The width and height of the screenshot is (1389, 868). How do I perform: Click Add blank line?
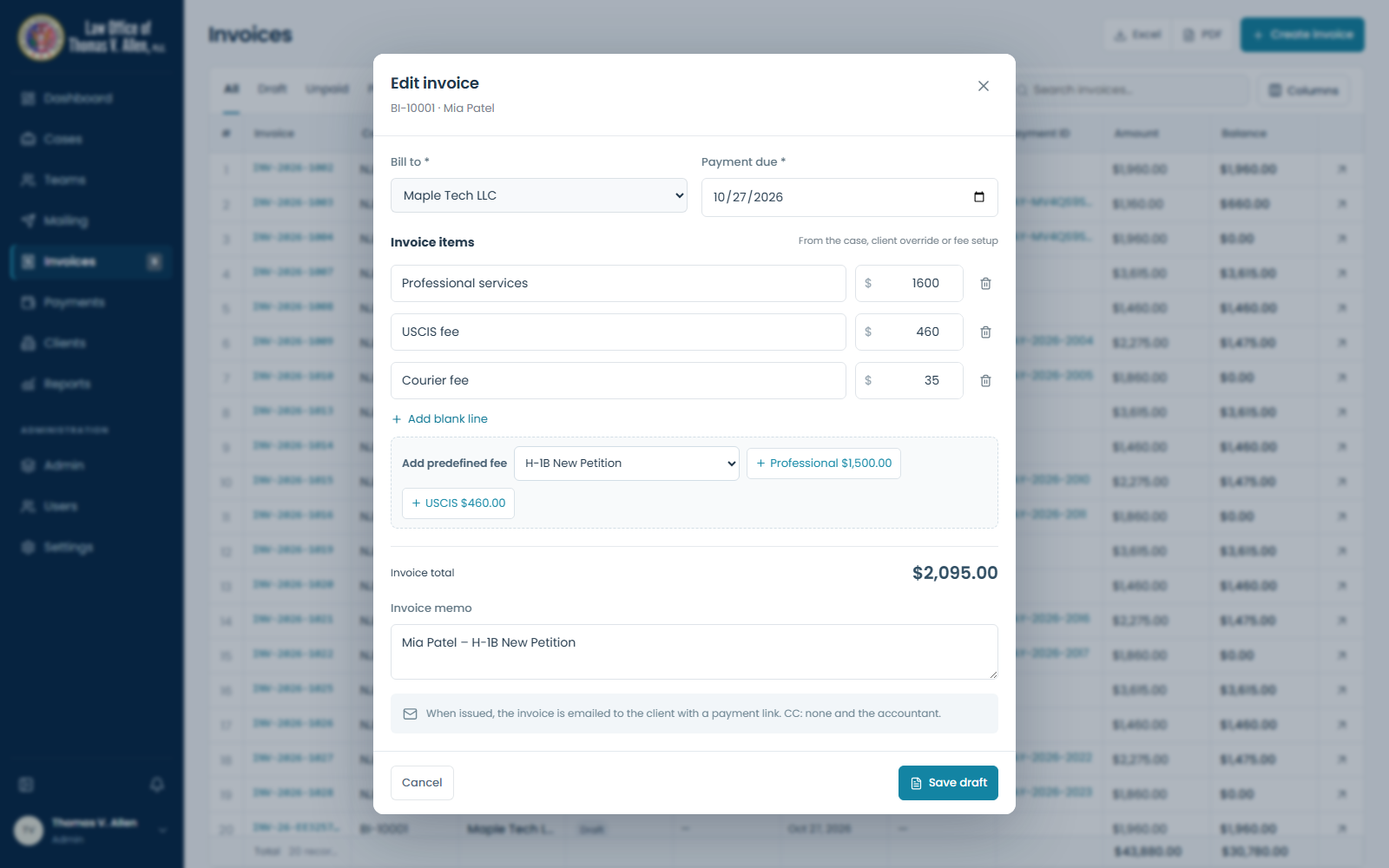pos(440,419)
